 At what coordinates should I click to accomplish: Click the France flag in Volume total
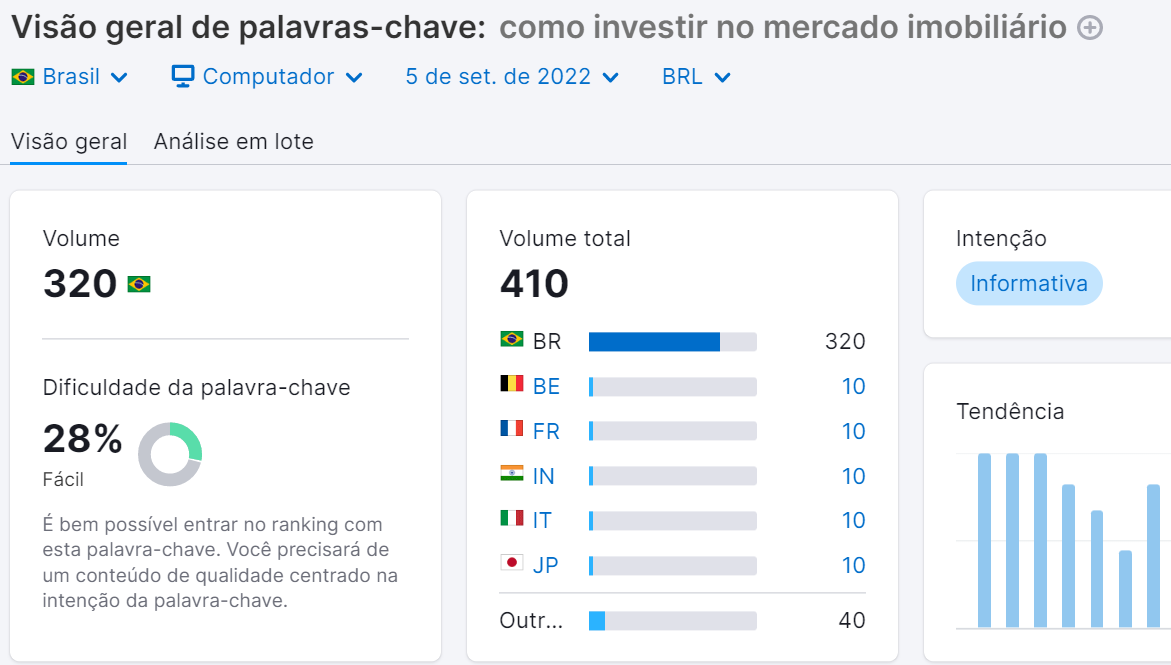(512, 431)
